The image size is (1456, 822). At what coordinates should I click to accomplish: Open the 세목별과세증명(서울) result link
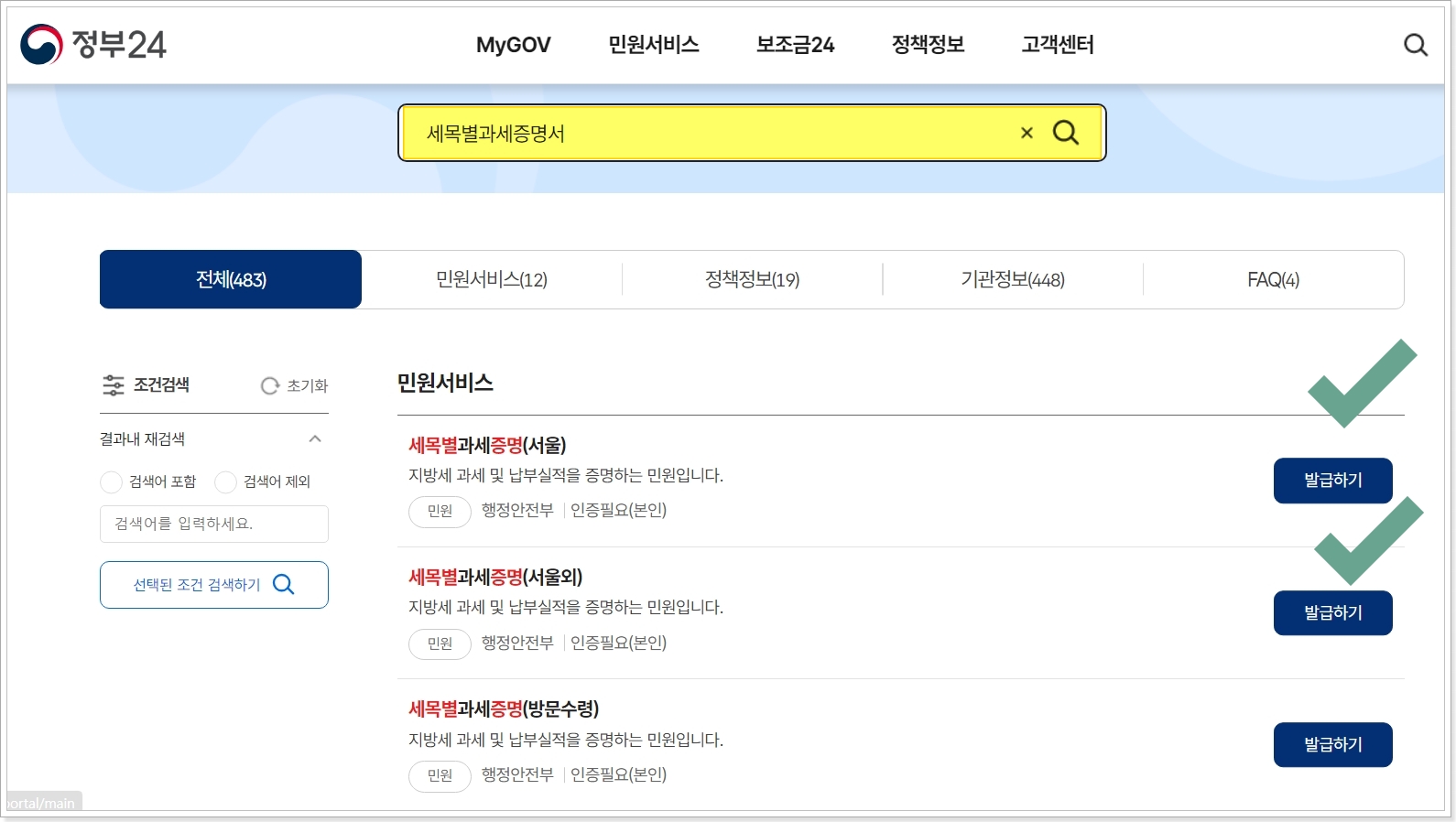tap(487, 445)
